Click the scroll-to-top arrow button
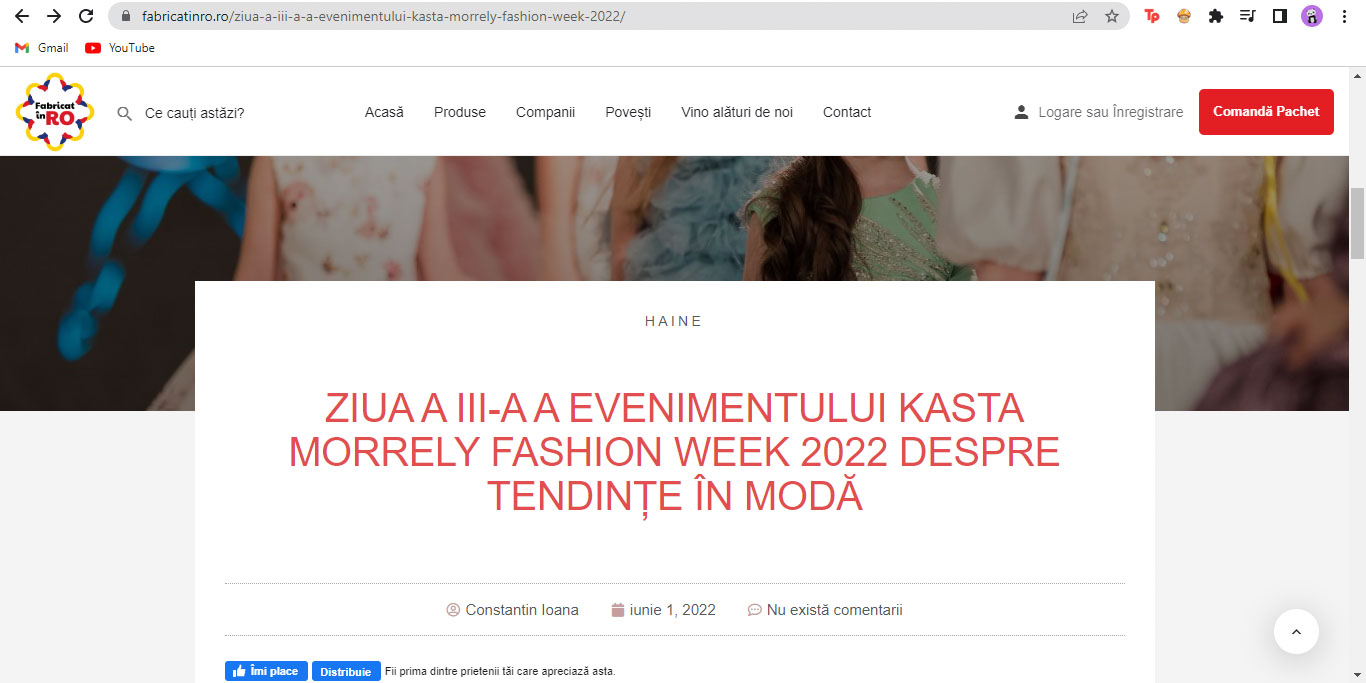This screenshot has height=683, width=1366. 1296,631
